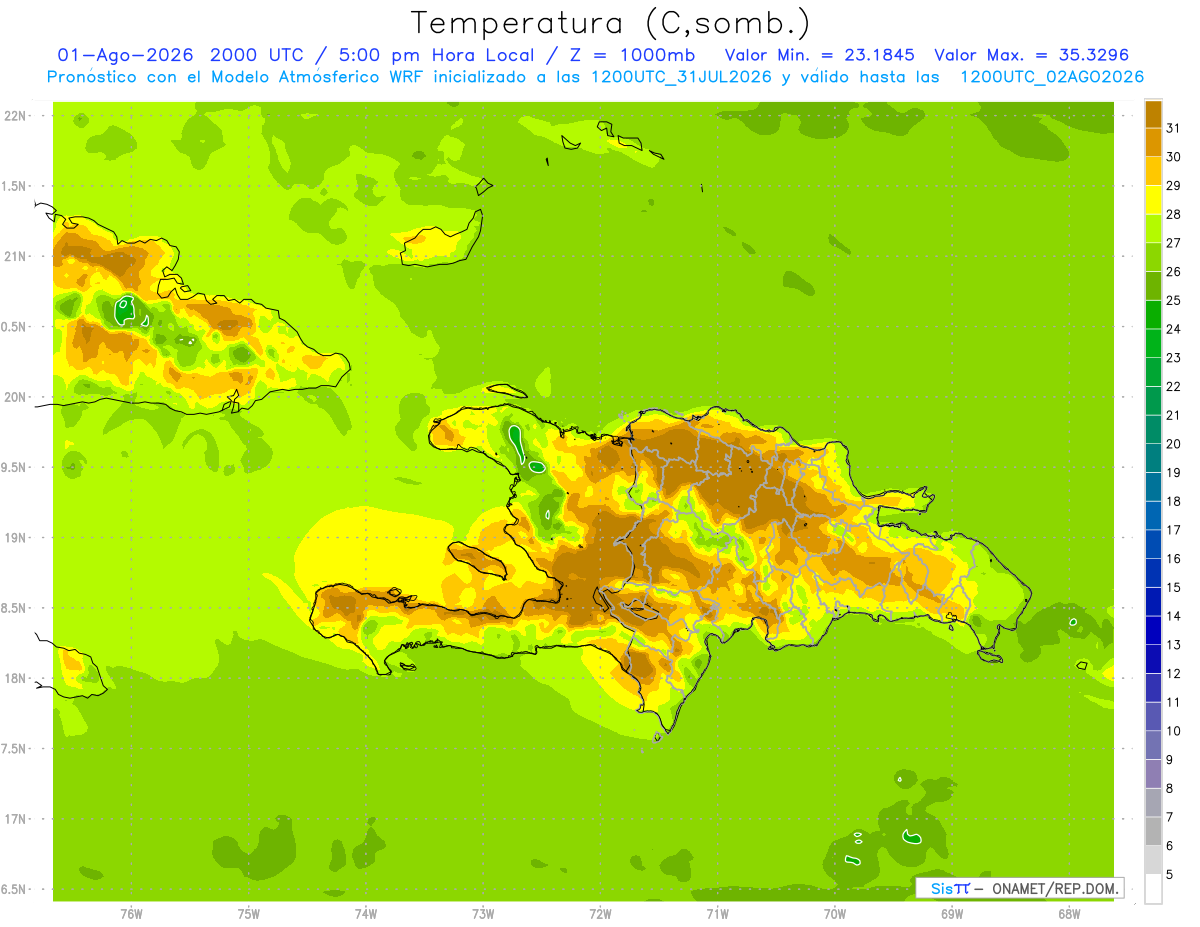The height and width of the screenshot is (927, 1200).
Task: Pick the yellow colorbar swatch between 28 and 29
Action: pos(1153,200)
